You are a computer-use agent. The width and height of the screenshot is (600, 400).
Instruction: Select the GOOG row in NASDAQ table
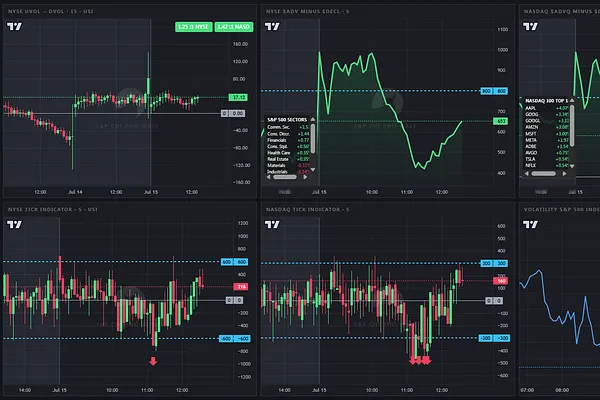pos(546,114)
